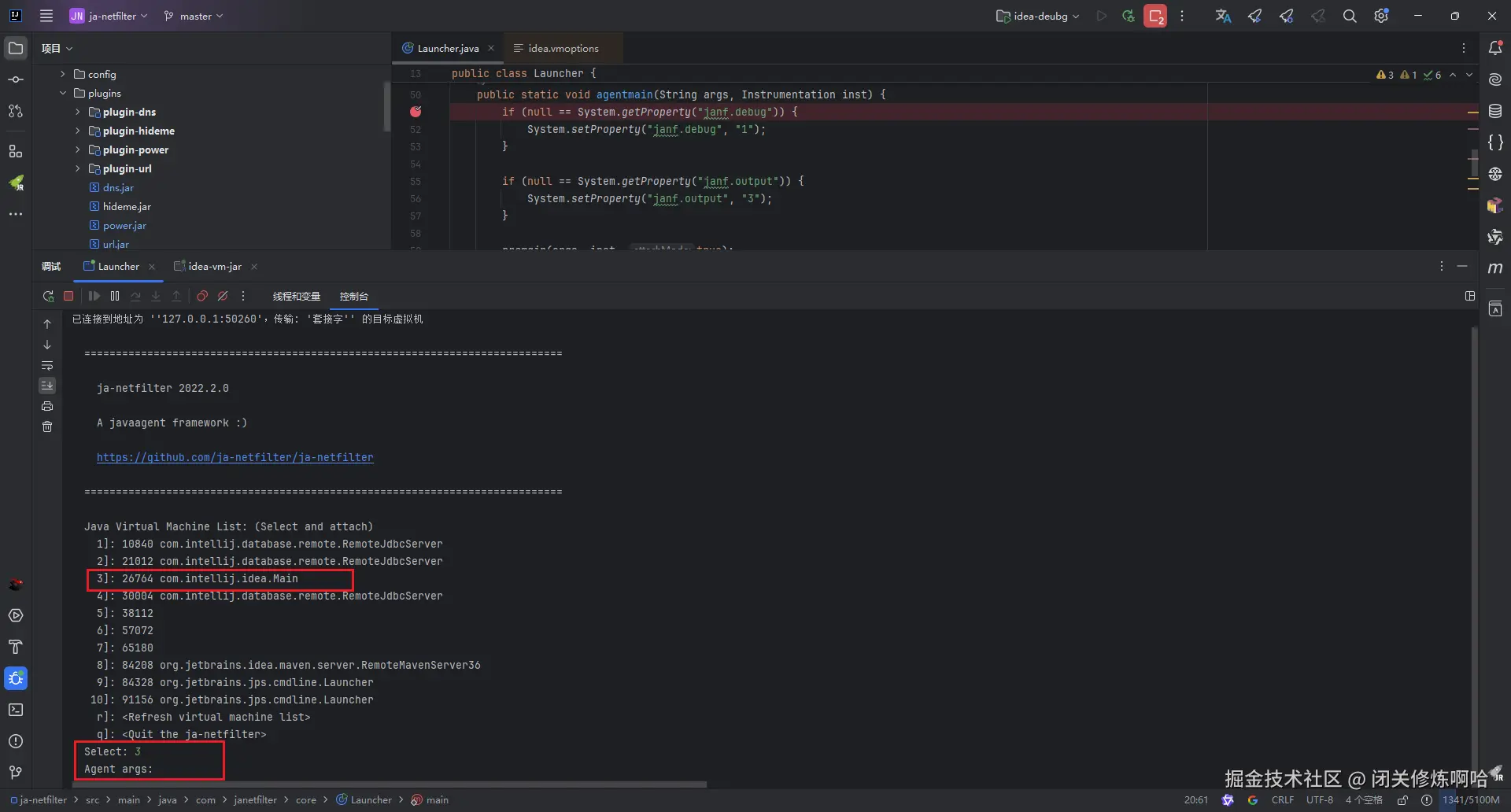Open the Structure tool window
The width and height of the screenshot is (1511, 812).
tap(16, 151)
